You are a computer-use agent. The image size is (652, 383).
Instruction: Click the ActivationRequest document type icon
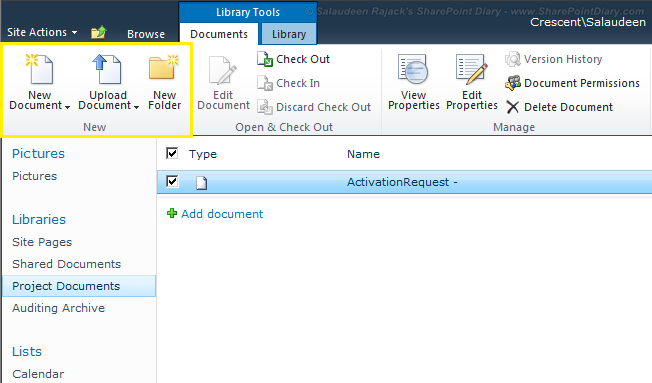coord(201,183)
